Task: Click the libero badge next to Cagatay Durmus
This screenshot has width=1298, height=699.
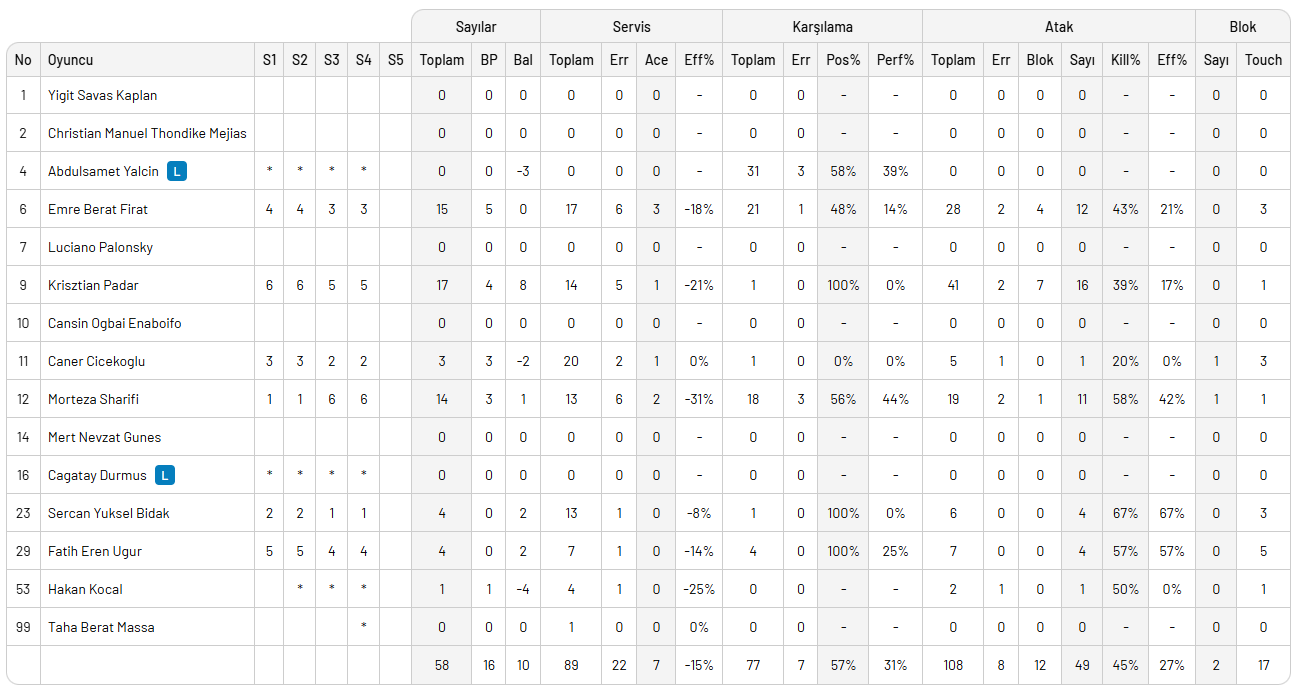Action: 165,475
